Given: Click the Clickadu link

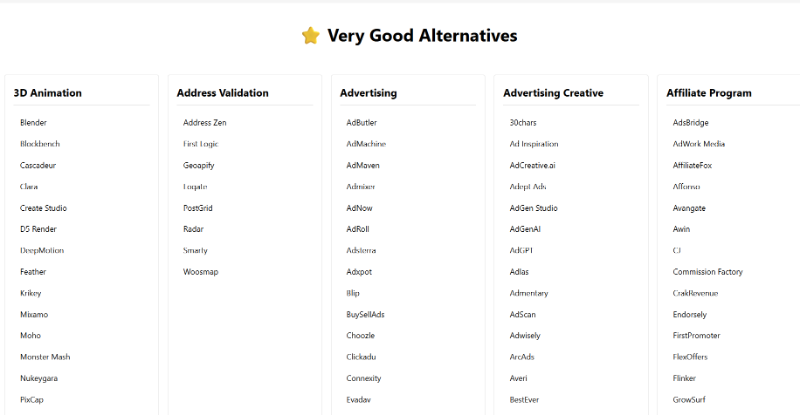Looking at the screenshot, I should pyautogui.click(x=363, y=357).
